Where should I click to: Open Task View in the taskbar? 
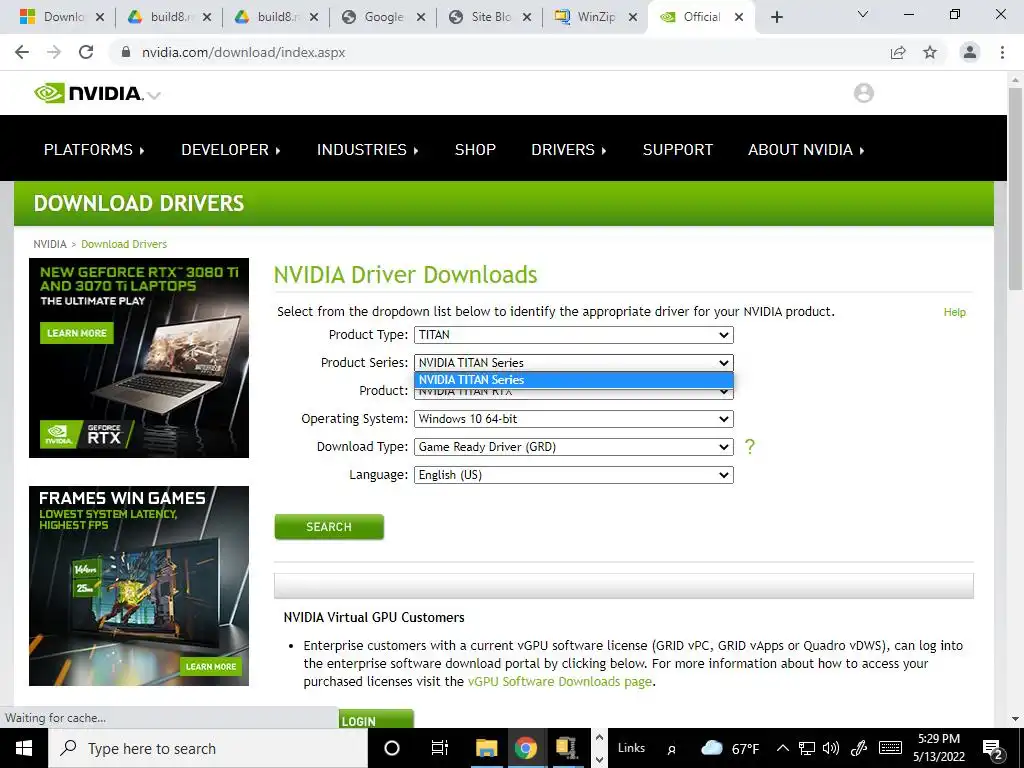(440, 748)
